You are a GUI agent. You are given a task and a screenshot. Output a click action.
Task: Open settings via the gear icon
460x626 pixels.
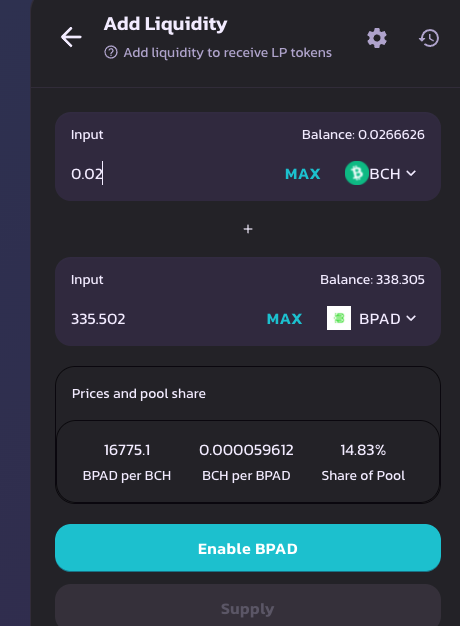tap(377, 38)
